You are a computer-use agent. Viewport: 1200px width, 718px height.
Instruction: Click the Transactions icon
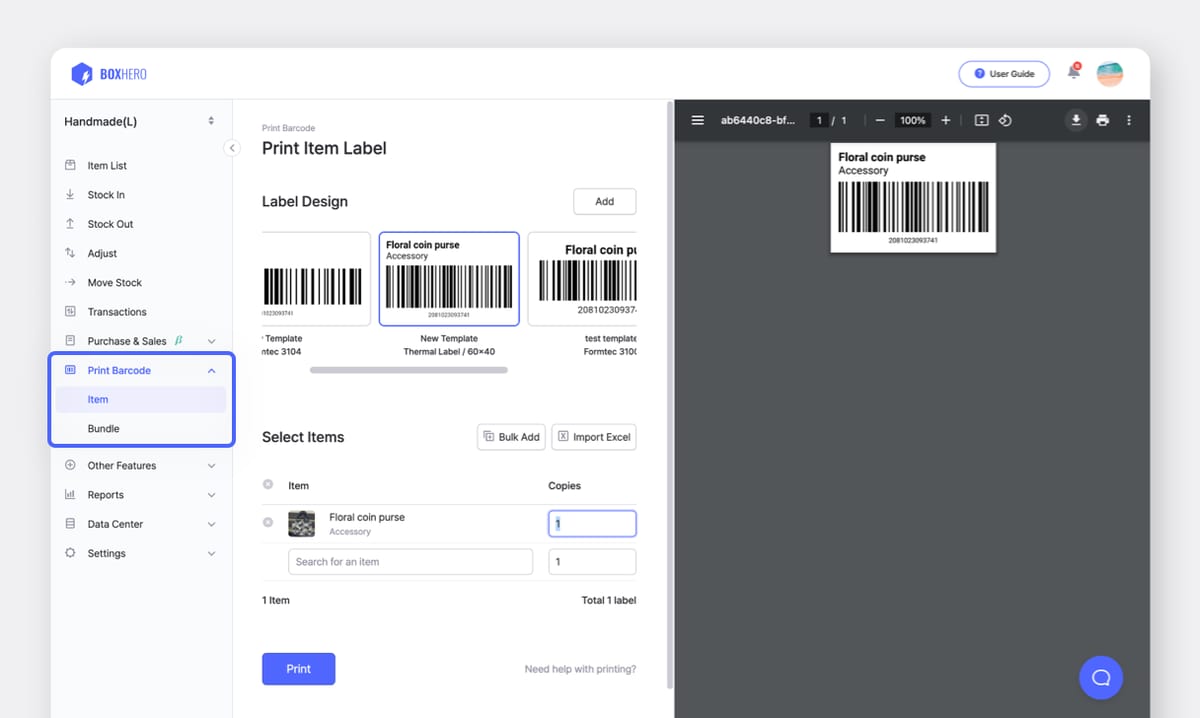coord(67,311)
